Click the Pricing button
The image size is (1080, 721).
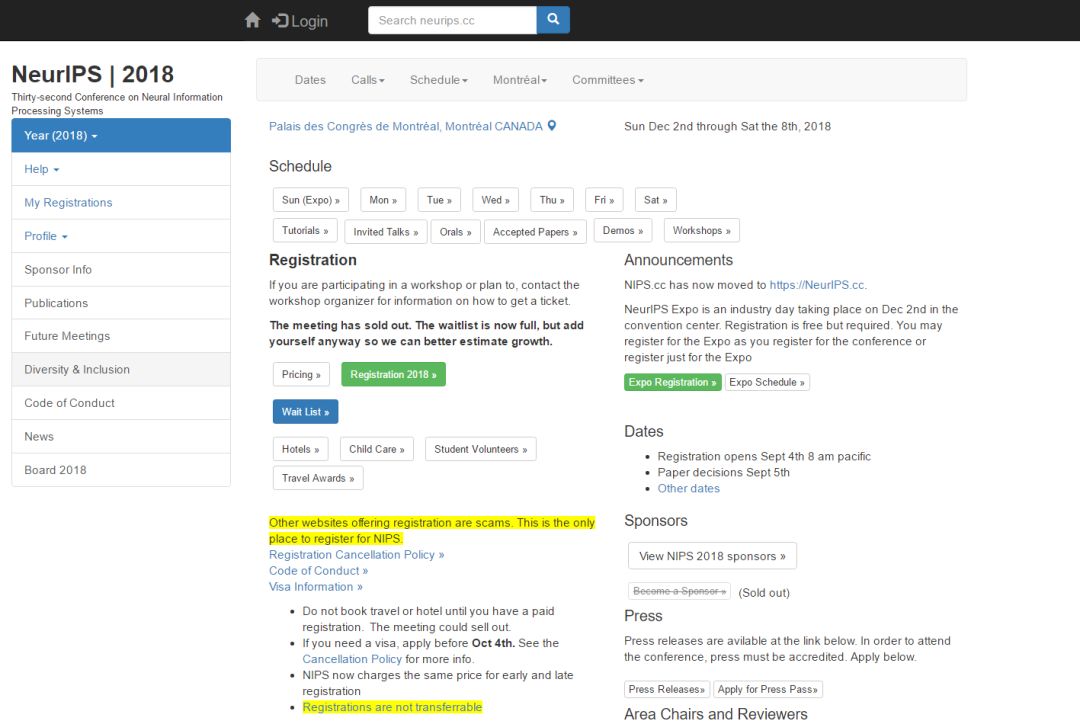(x=301, y=375)
